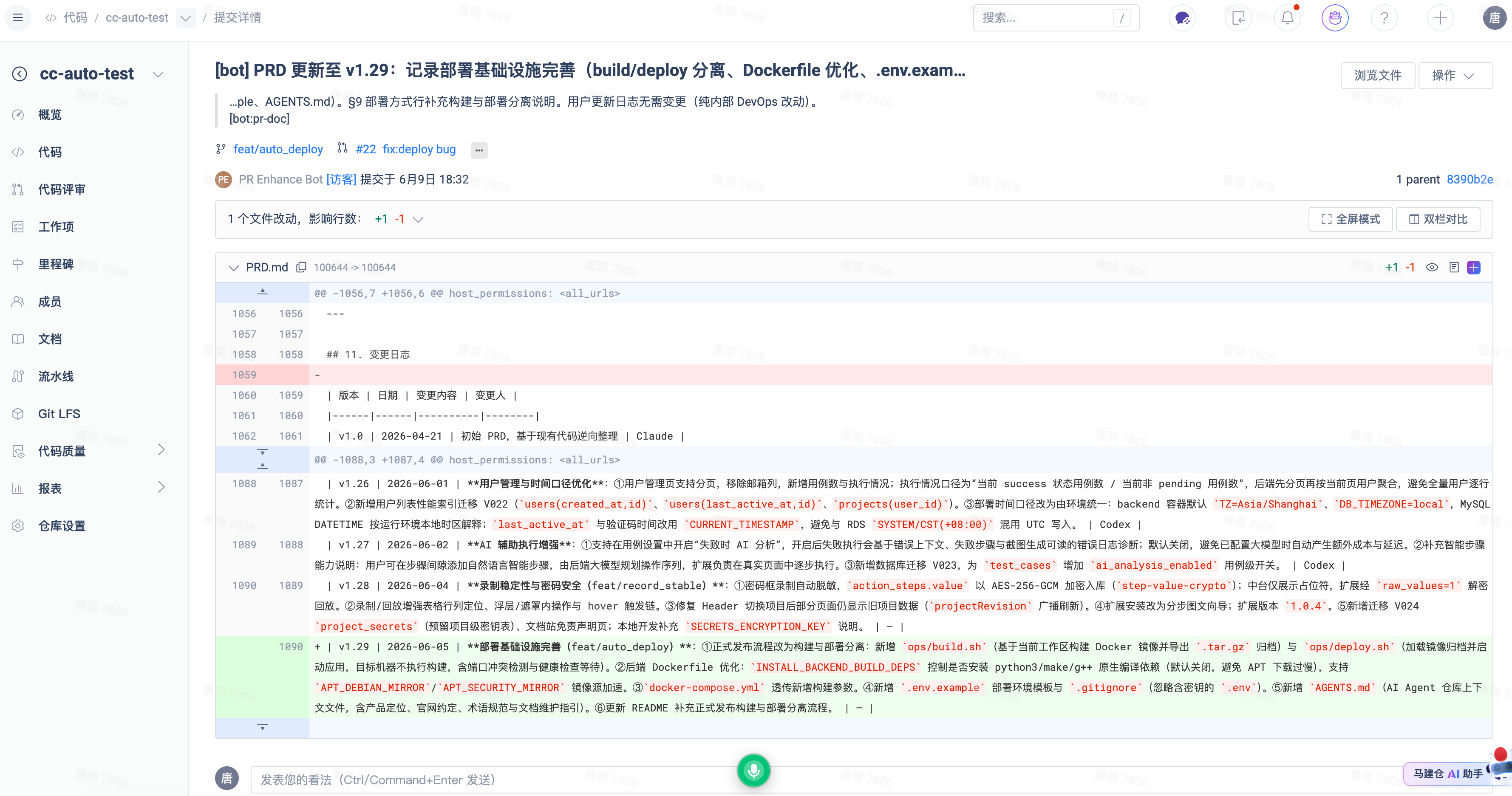Screen dimensions: 1512x796
Task: Go back using cc-auto-test arrow icon
Action: click(20, 74)
